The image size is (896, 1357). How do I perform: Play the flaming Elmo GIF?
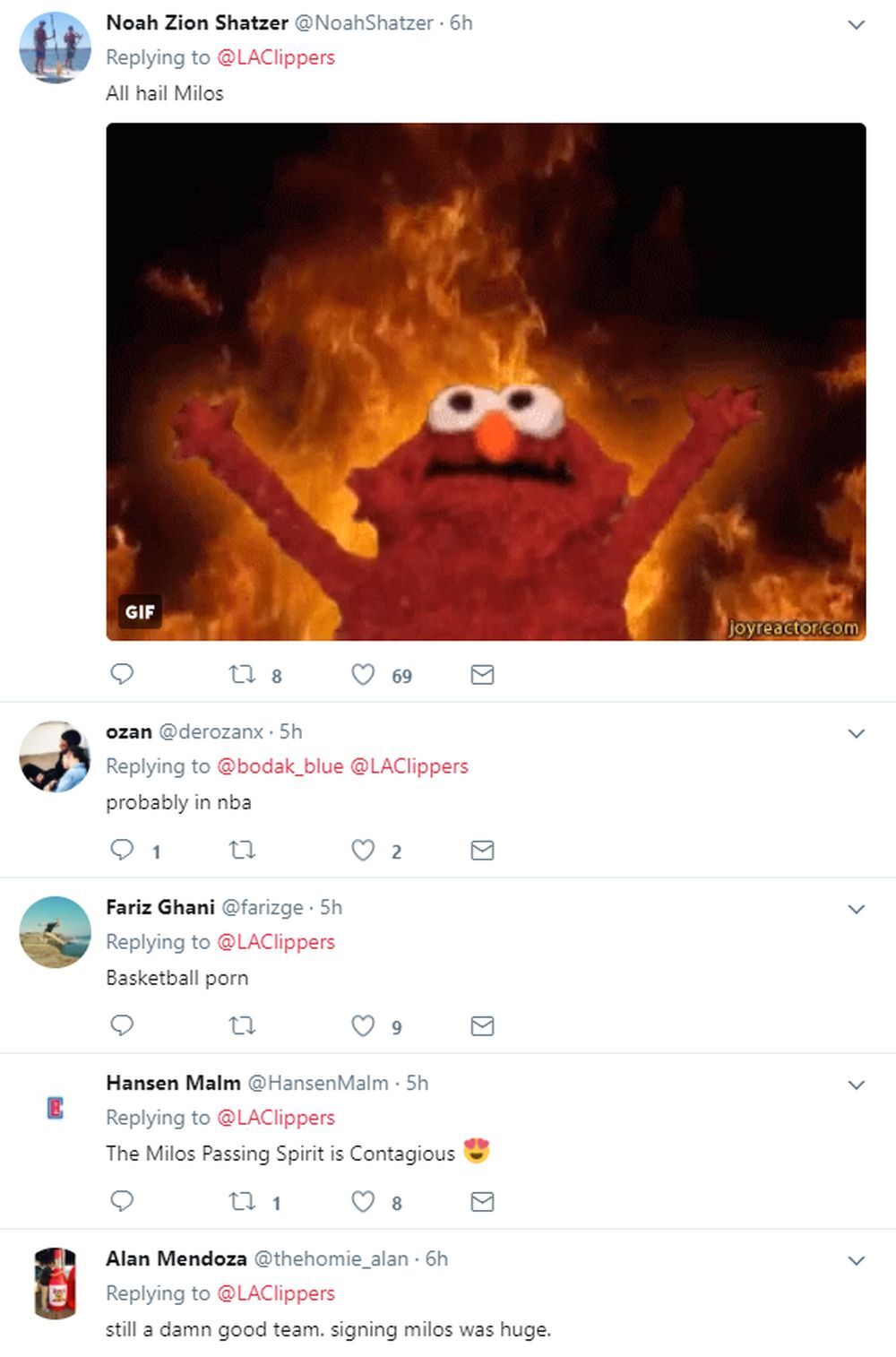[x=486, y=381]
